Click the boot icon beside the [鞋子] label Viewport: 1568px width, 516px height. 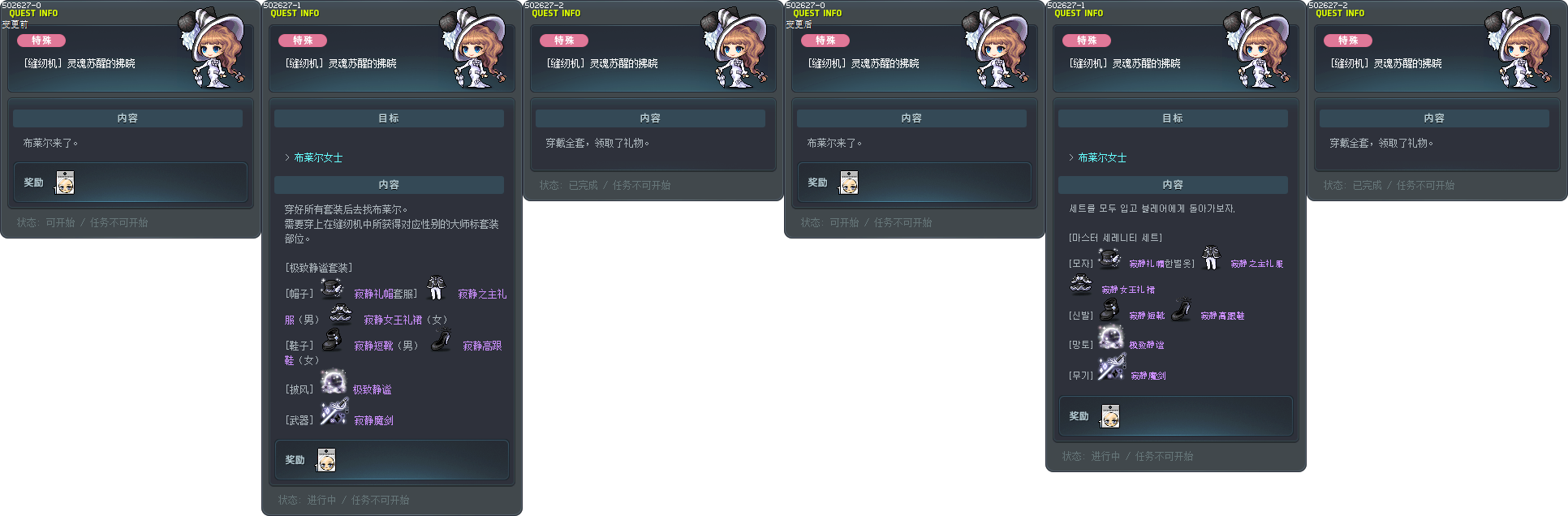click(332, 339)
